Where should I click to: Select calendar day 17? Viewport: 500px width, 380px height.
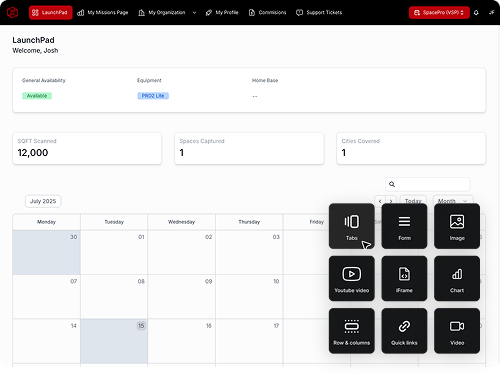pos(249,341)
